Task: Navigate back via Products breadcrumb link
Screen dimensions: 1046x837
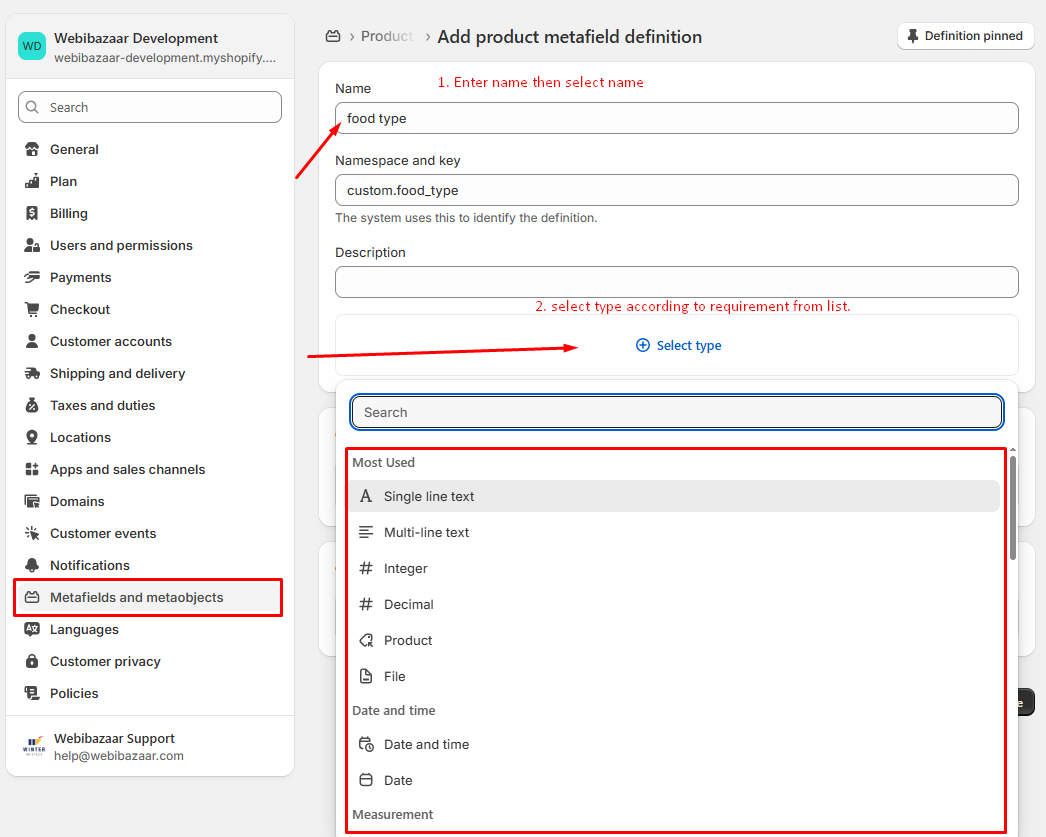Action: pyautogui.click(x=387, y=37)
